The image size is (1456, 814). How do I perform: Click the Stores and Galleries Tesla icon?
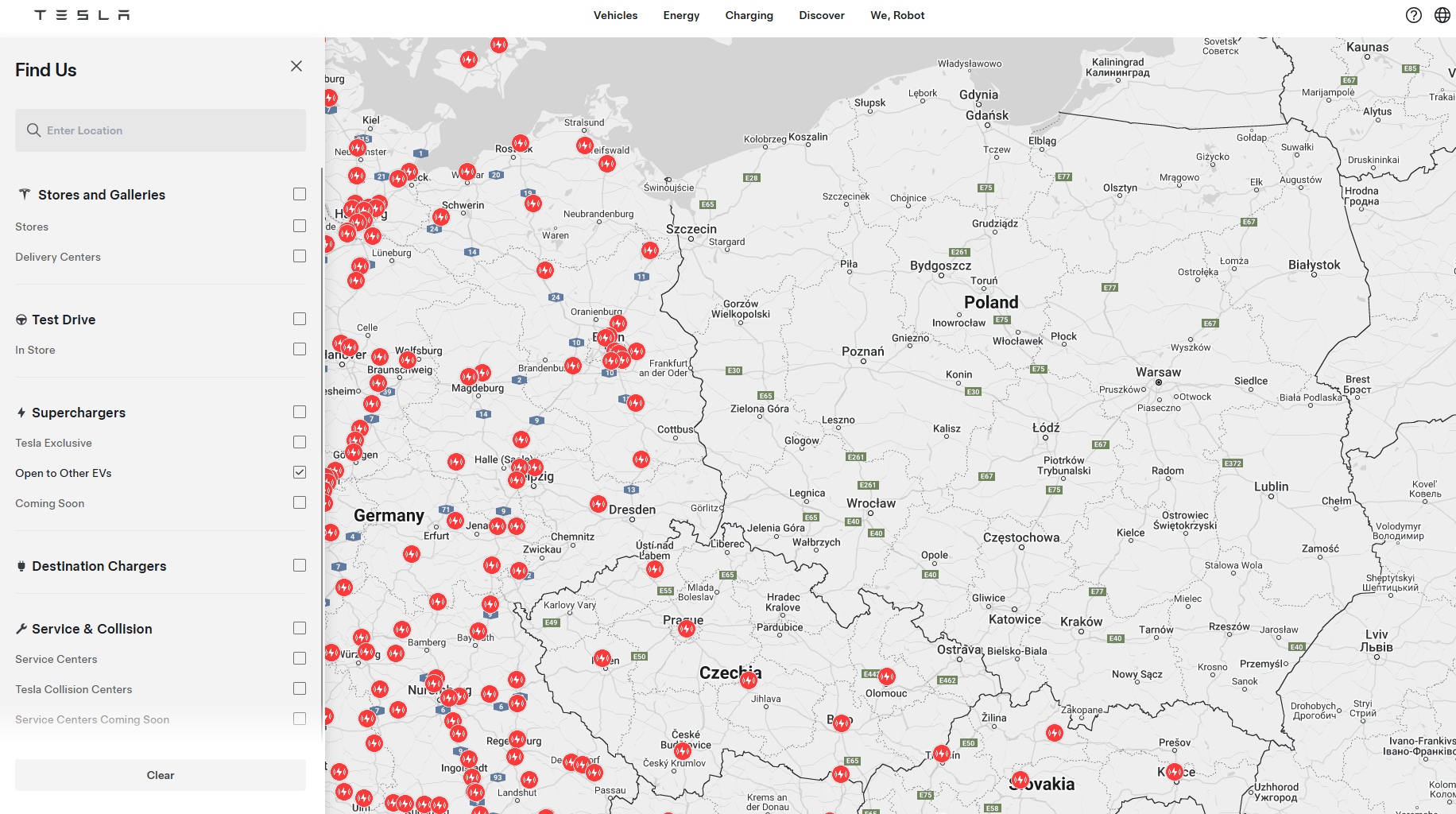[x=24, y=195]
